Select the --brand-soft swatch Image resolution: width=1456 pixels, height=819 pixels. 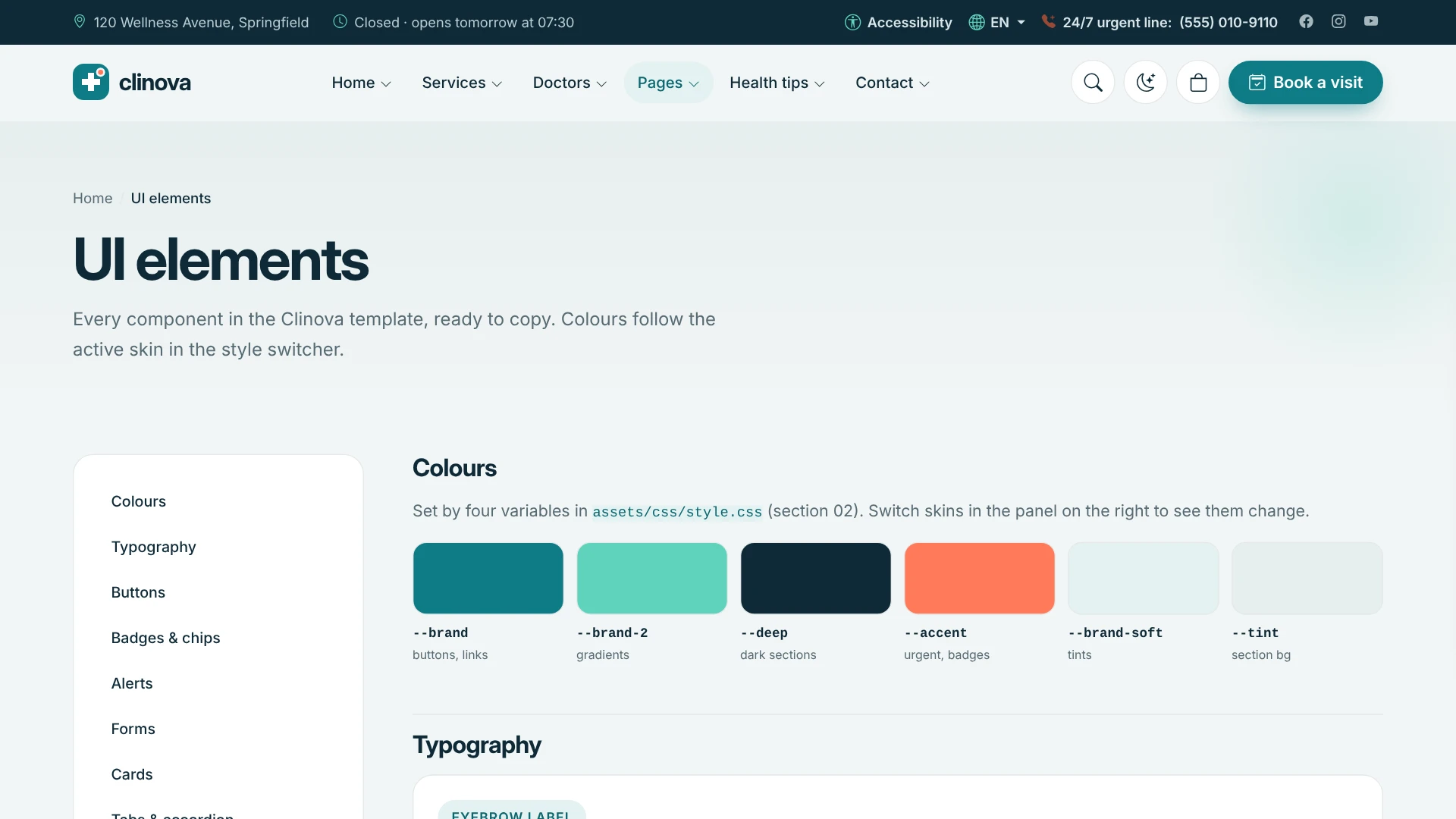click(1144, 578)
